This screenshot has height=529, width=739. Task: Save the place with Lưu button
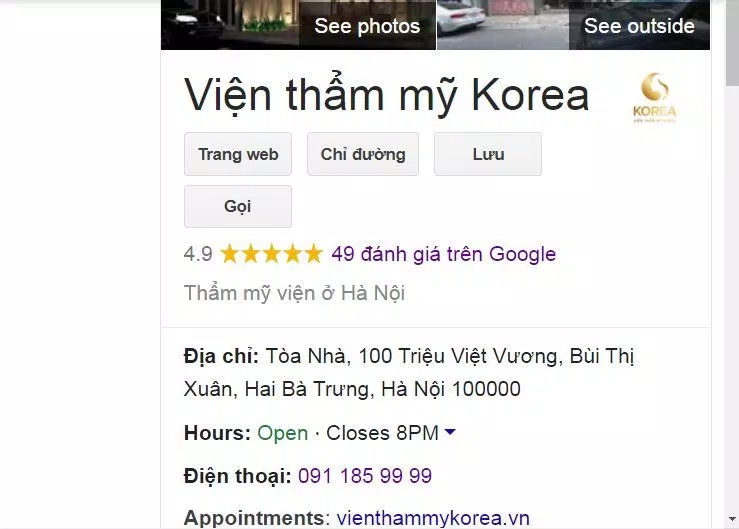(488, 154)
